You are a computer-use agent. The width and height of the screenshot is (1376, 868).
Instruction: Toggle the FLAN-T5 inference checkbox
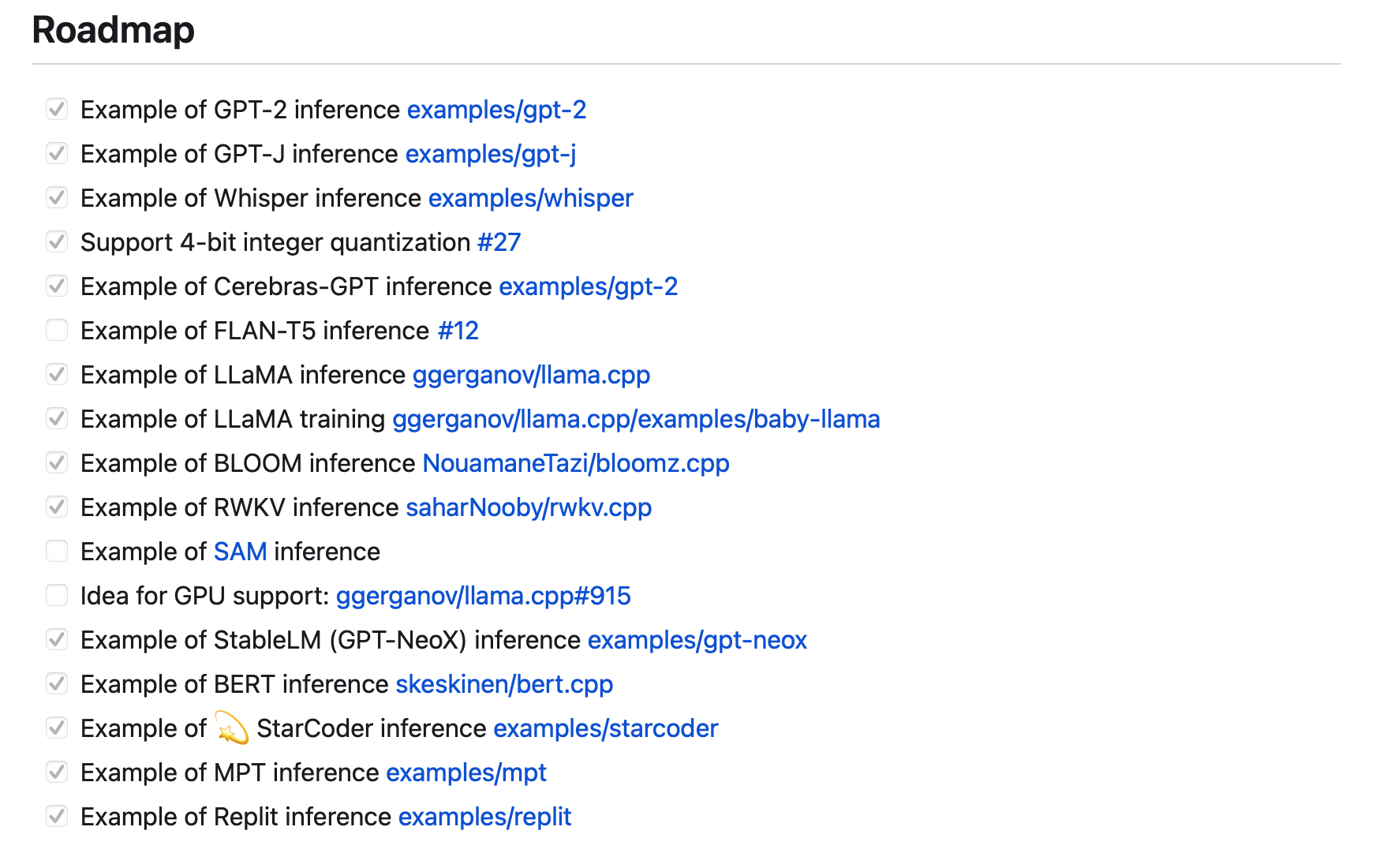pos(57,330)
